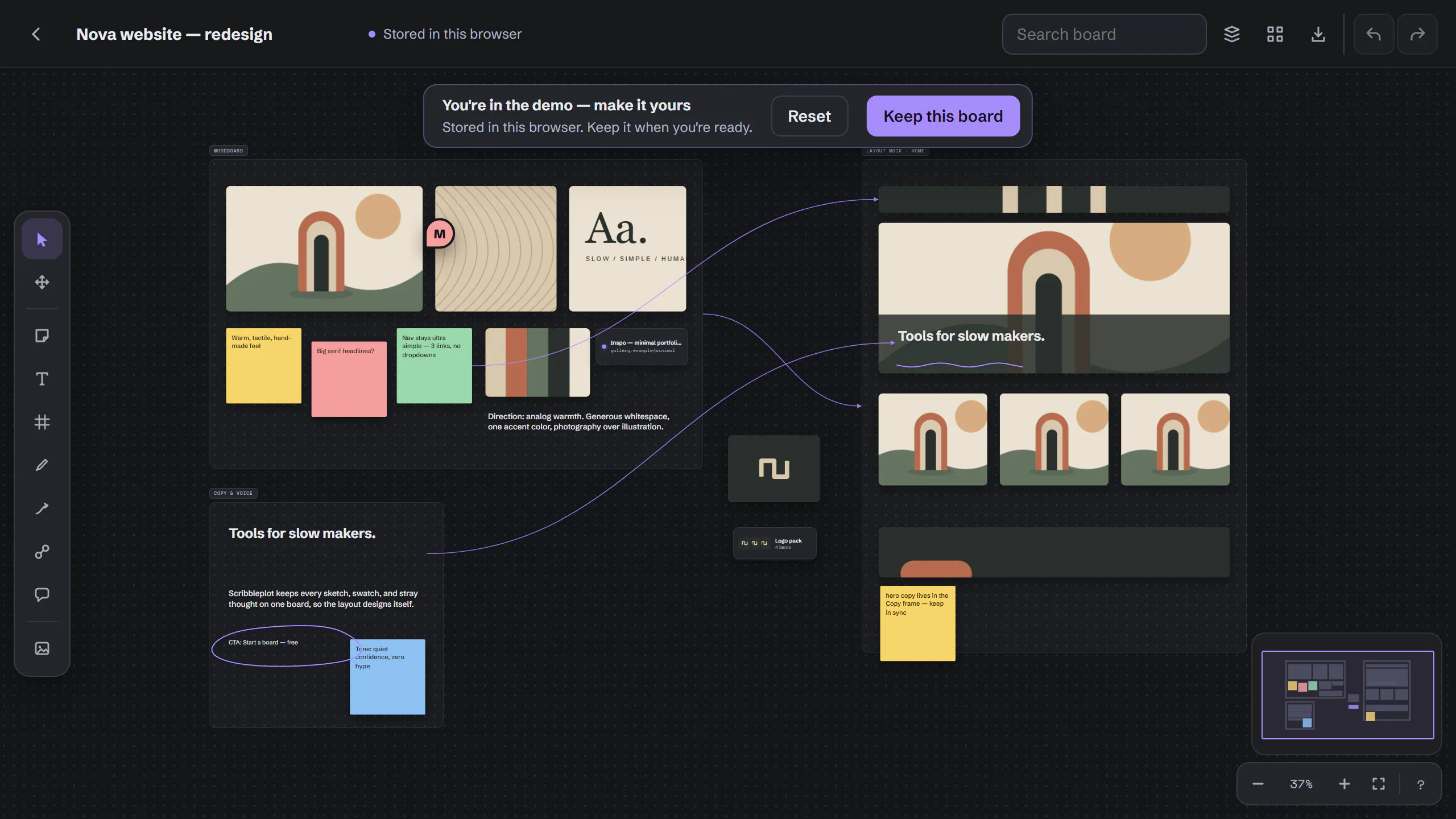Click the minimap overview
This screenshot has width=1456, height=819.
click(x=1347, y=694)
